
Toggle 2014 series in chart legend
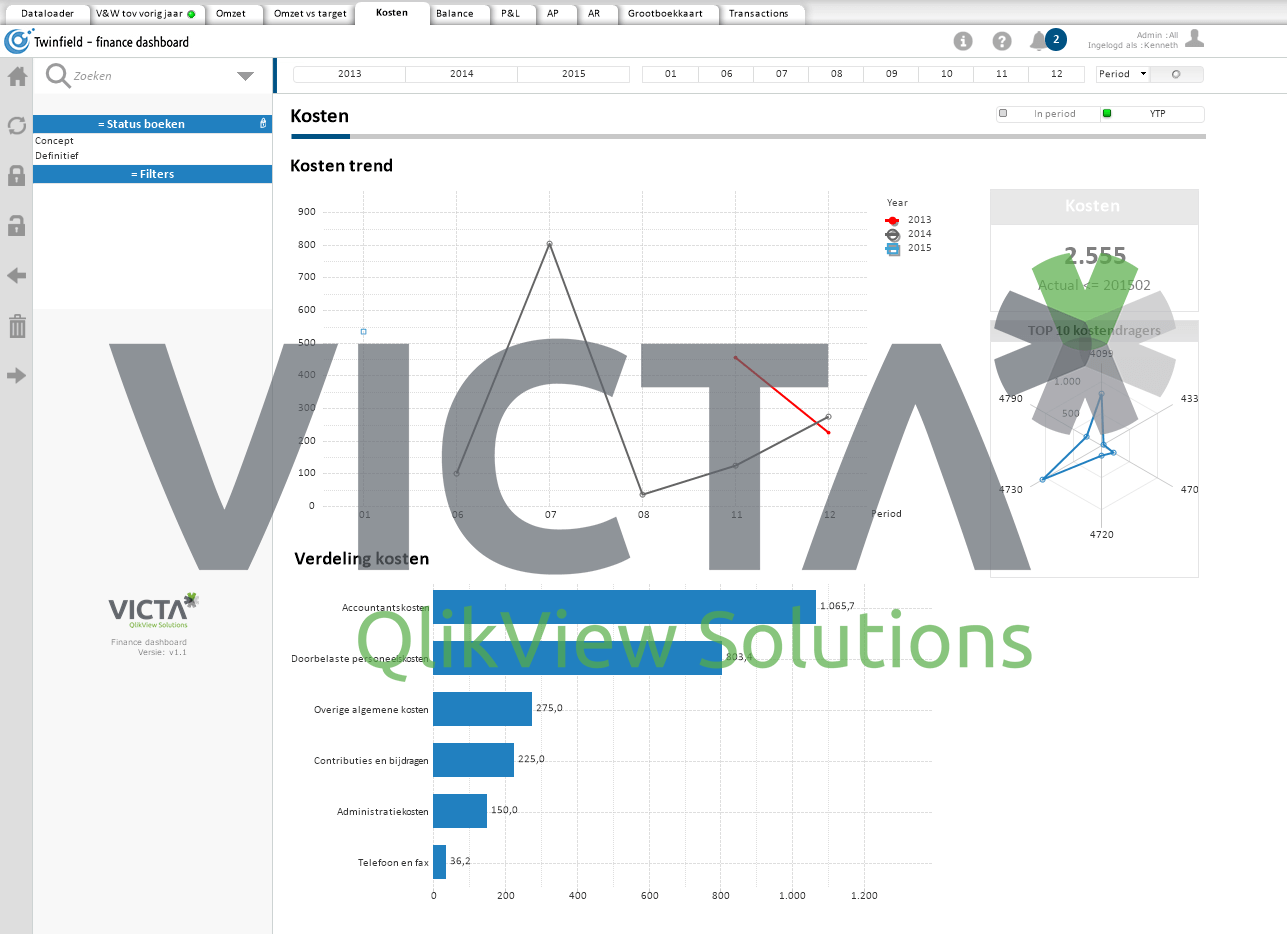tap(908, 234)
